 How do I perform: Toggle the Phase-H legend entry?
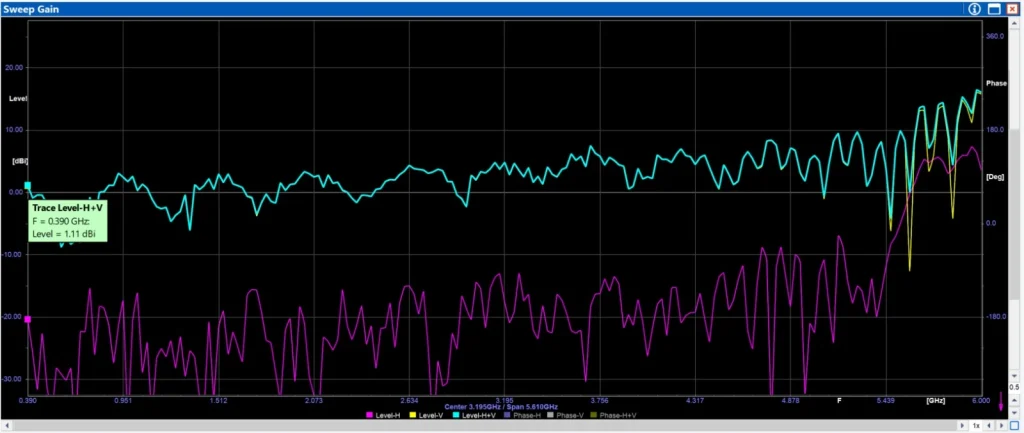click(524, 415)
